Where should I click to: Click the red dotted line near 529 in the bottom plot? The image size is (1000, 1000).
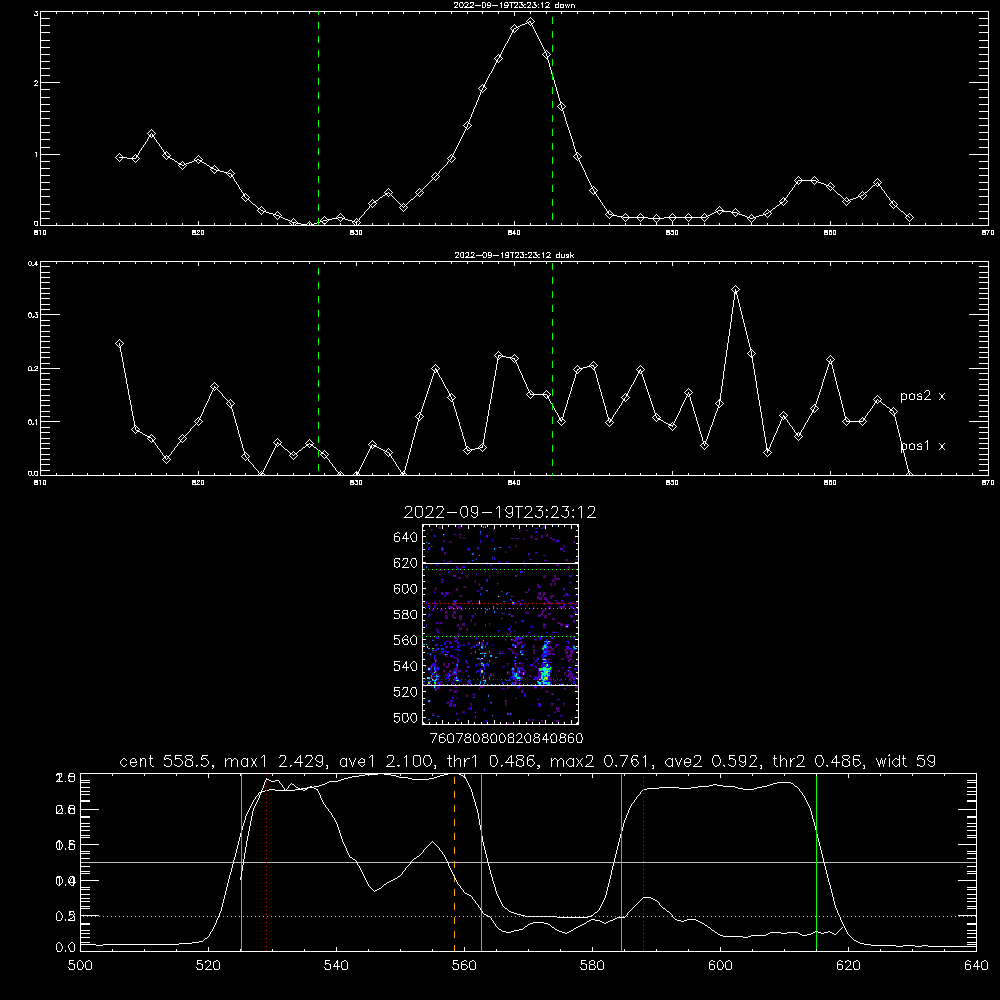tap(267, 862)
